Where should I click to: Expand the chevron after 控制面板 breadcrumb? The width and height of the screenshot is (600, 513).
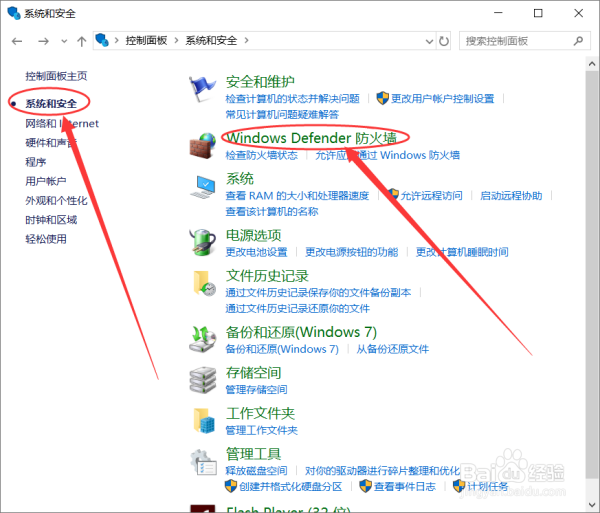pyautogui.click(x=176, y=40)
